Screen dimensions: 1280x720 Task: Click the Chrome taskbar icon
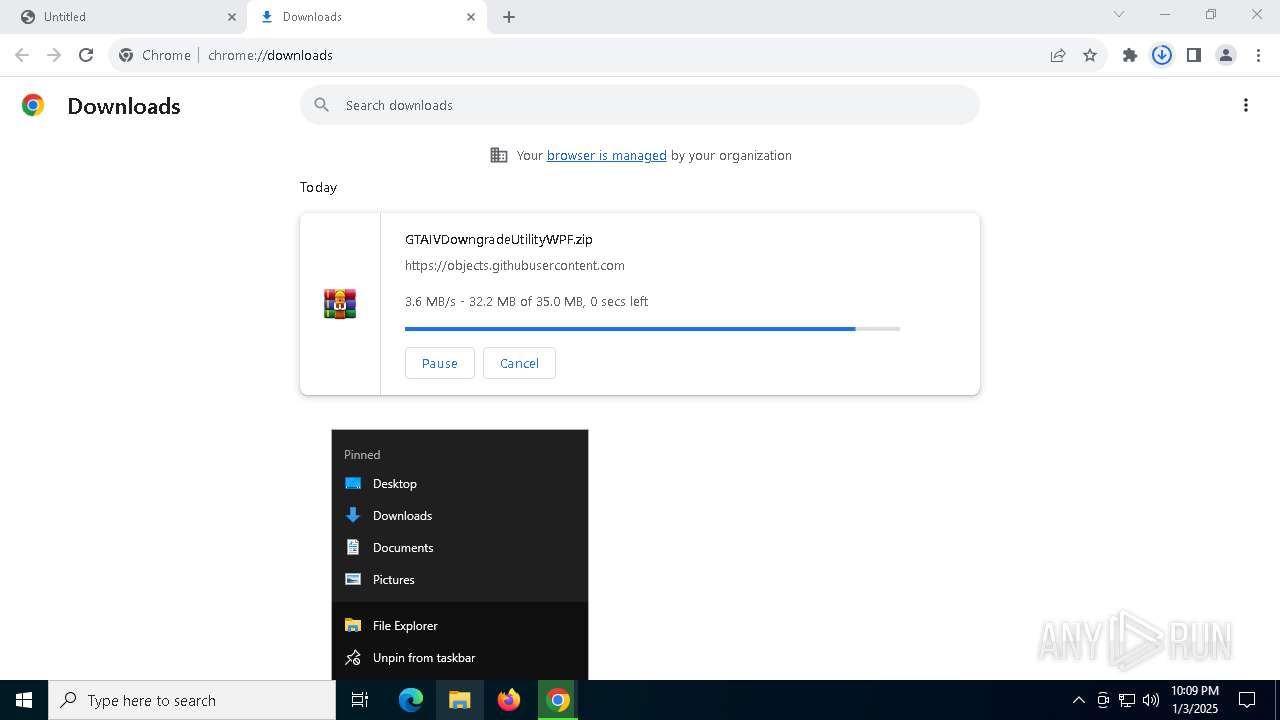558,700
